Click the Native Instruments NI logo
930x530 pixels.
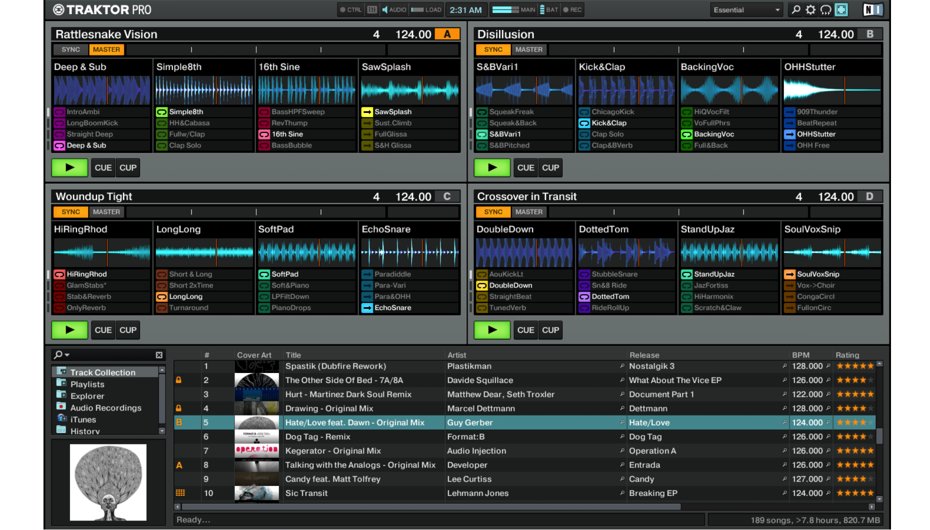[872, 10]
